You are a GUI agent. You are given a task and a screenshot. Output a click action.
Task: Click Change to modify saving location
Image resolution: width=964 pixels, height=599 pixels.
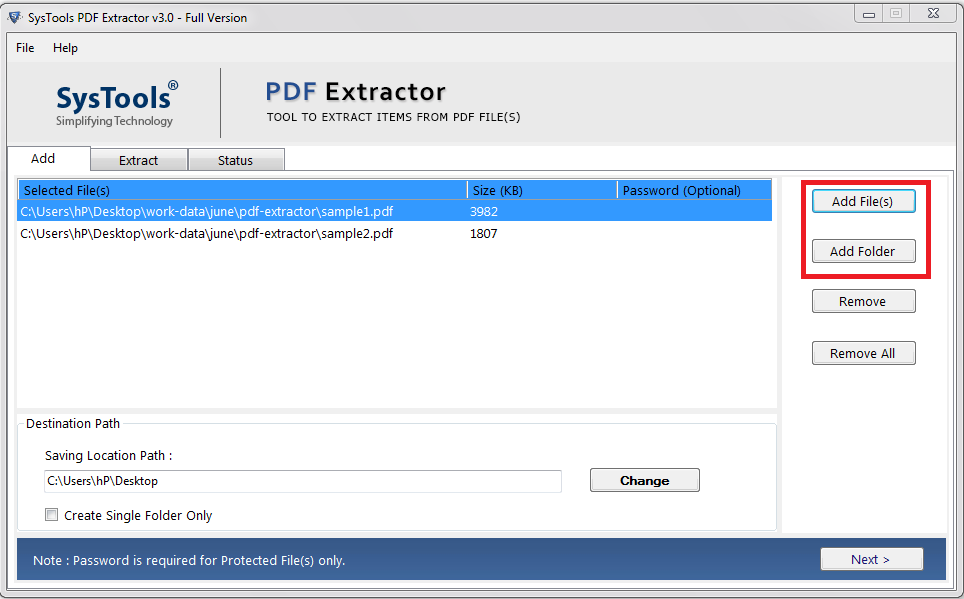point(644,480)
